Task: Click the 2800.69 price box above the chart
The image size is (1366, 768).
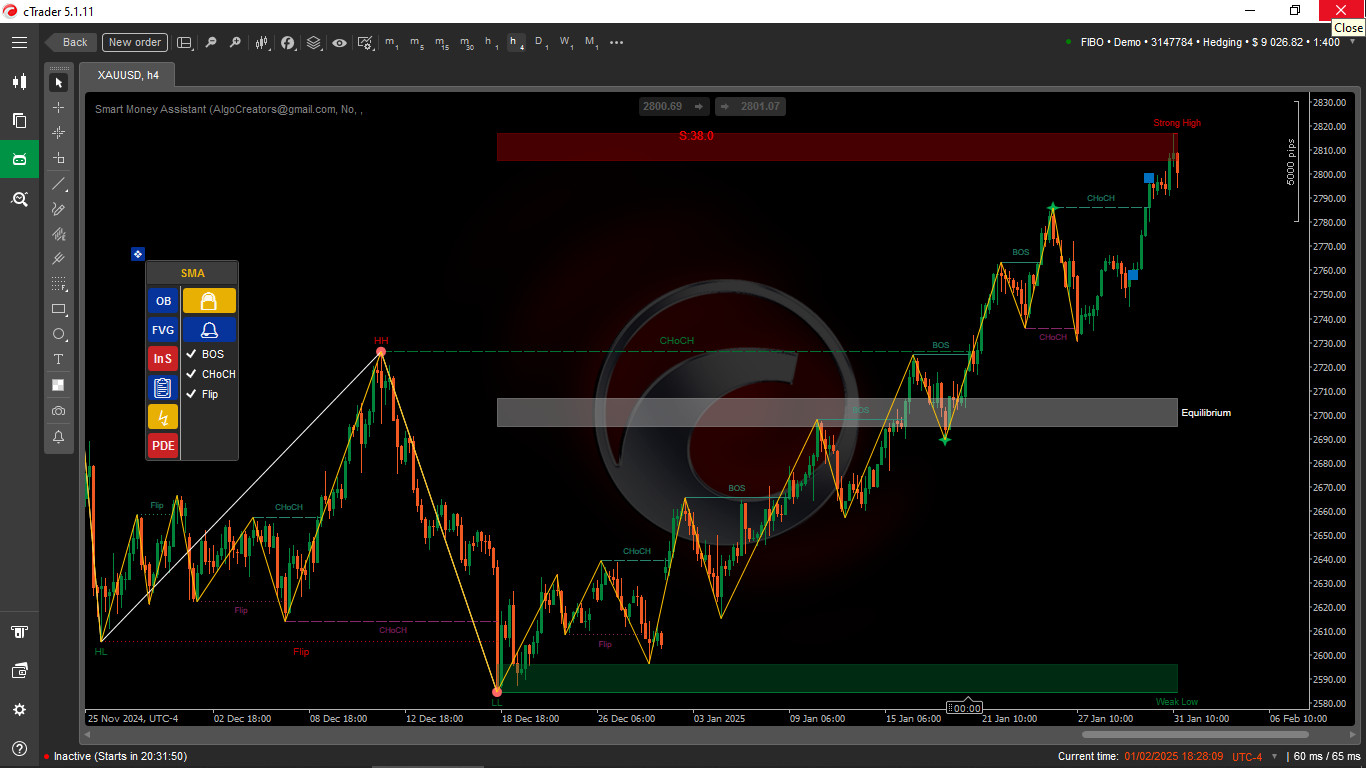Action: 664,106
